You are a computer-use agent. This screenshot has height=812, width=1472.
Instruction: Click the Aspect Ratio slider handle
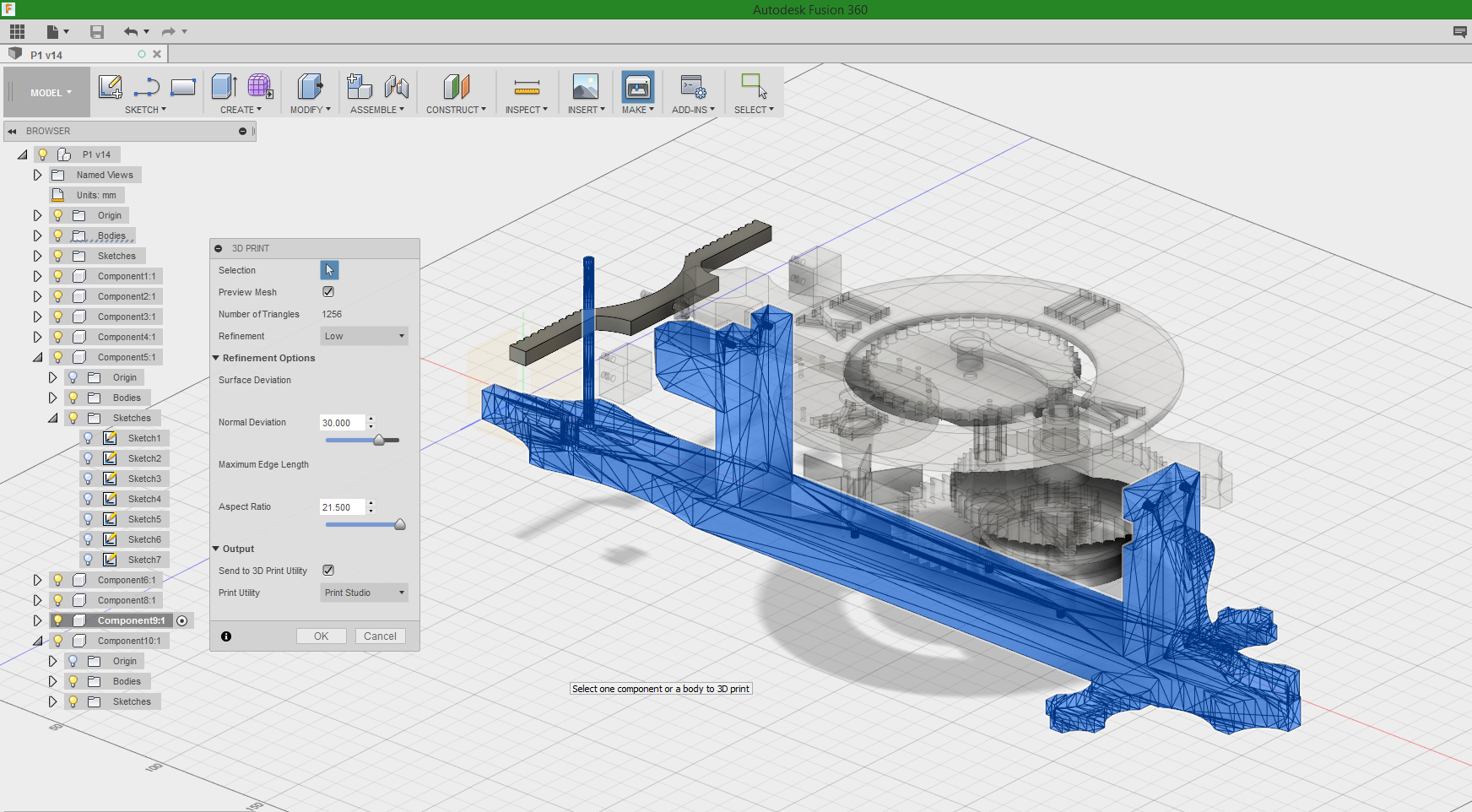pyautogui.click(x=400, y=524)
